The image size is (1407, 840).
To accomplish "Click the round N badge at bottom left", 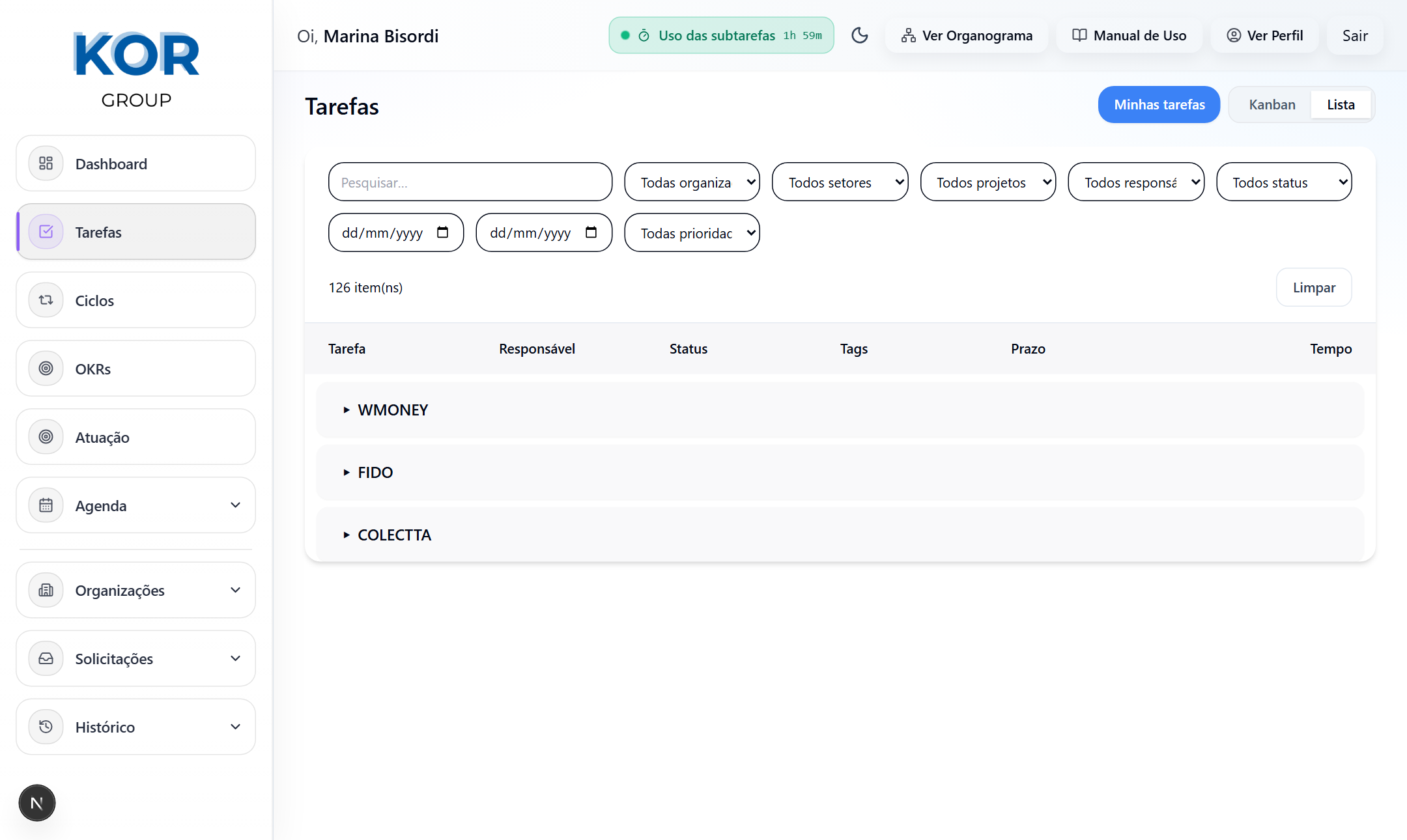I will [37, 803].
